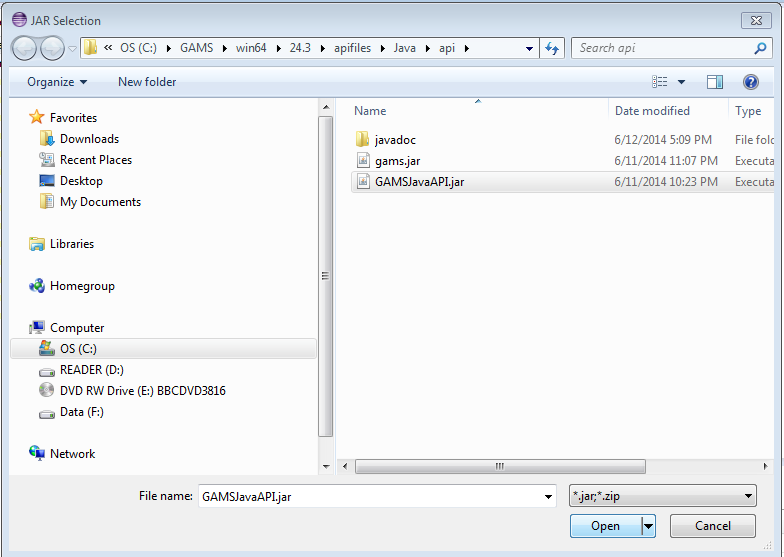This screenshot has height=557, width=784.
Task: Click the refresh address bar button
Action: coord(552,48)
